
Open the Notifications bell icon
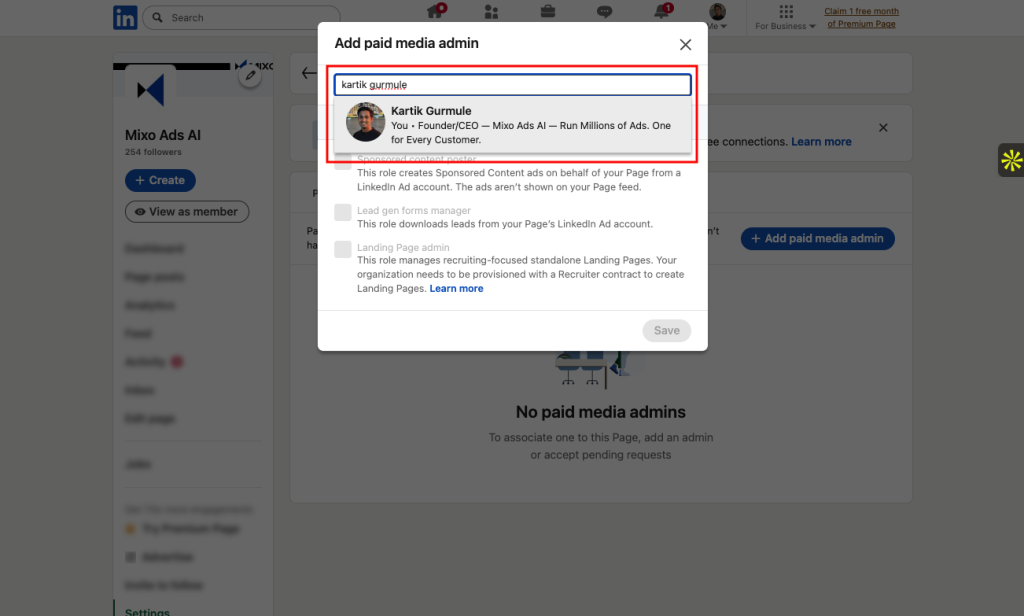pos(662,11)
